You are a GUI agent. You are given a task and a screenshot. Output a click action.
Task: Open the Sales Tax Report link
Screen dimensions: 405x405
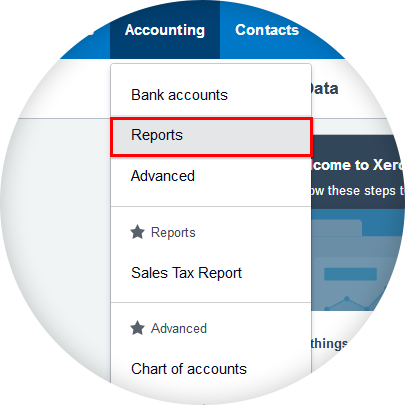coord(186,273)
